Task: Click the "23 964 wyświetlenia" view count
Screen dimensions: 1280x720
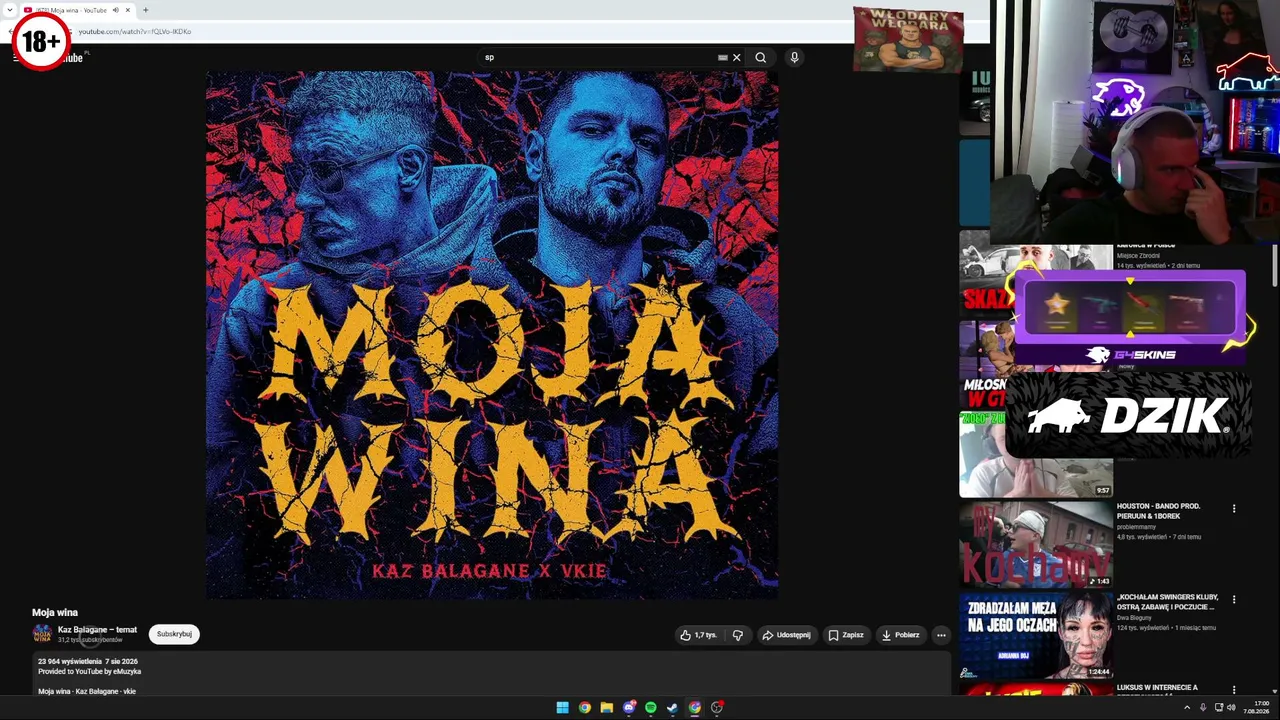Action: point(70,662)
